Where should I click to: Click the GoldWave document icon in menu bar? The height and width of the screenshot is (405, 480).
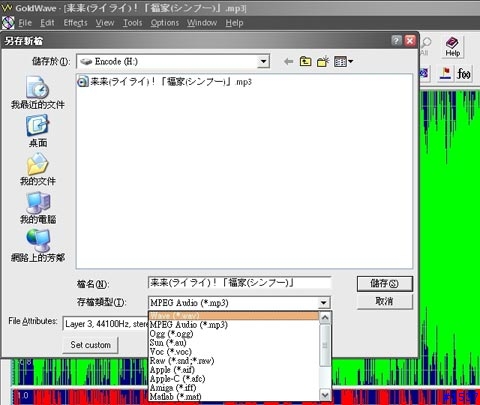pos(8,23)
